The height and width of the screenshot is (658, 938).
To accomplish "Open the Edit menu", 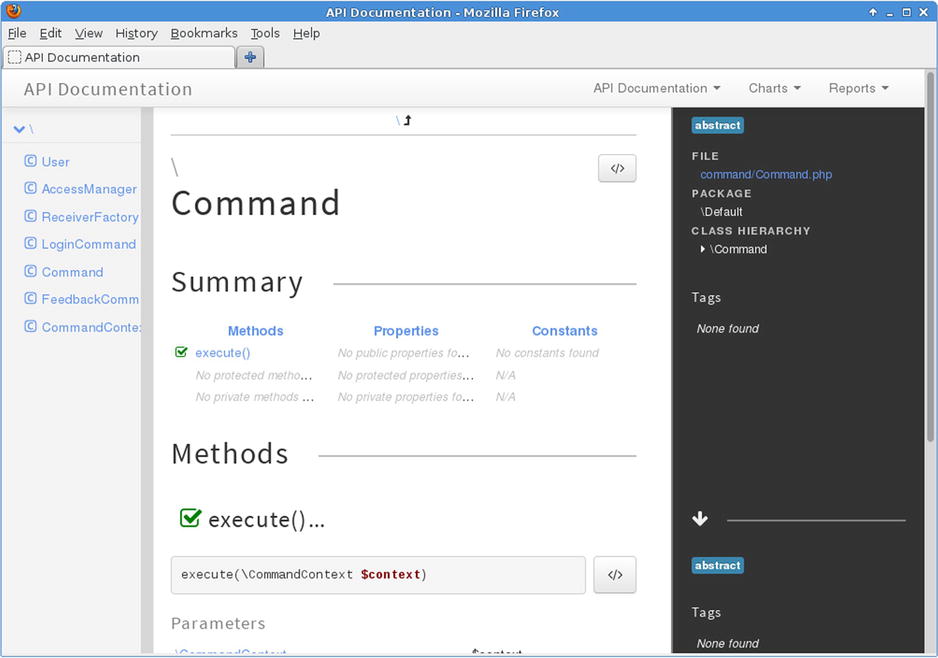I will (x=50, y=33).
